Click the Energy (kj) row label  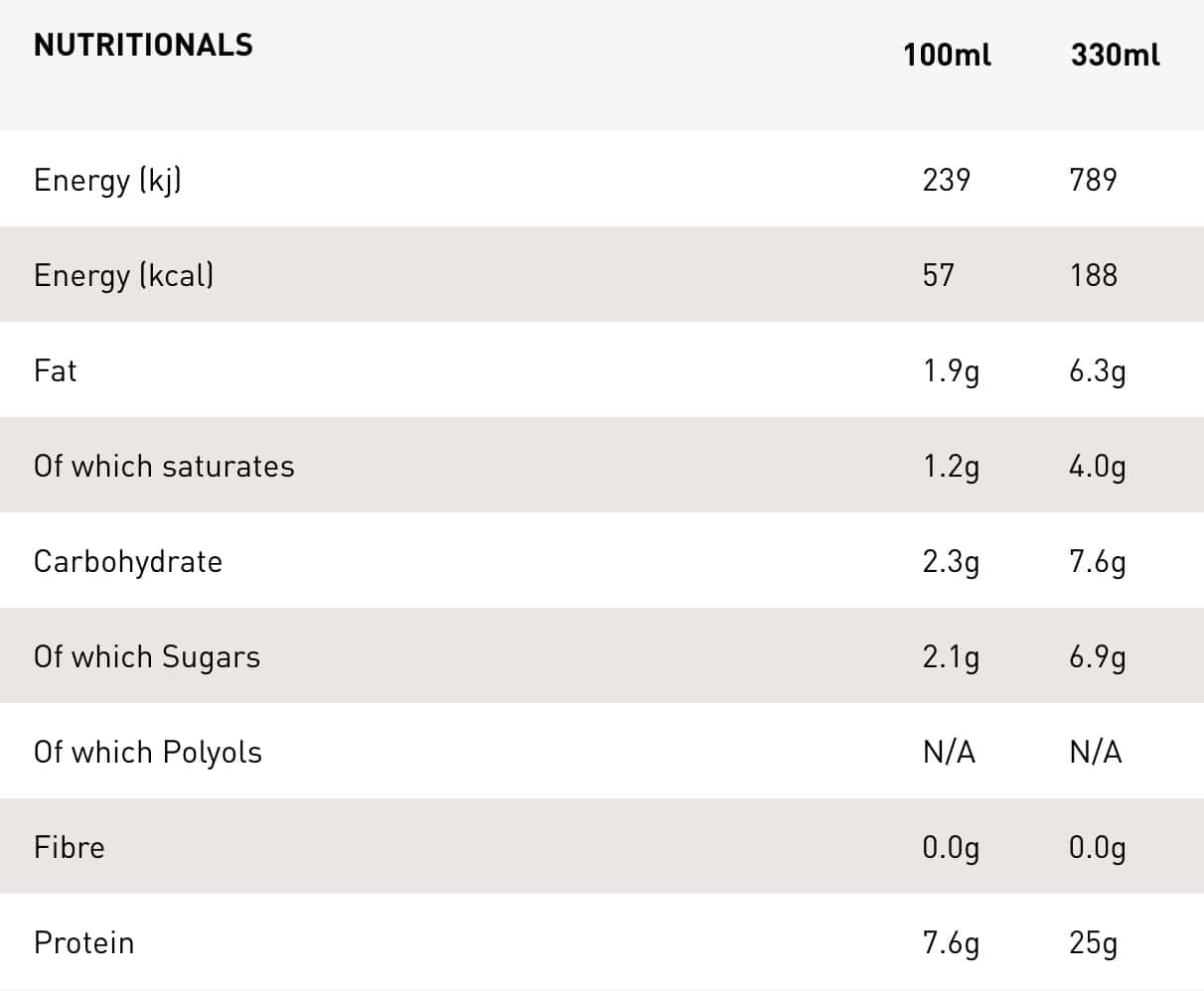click(107, 180)
